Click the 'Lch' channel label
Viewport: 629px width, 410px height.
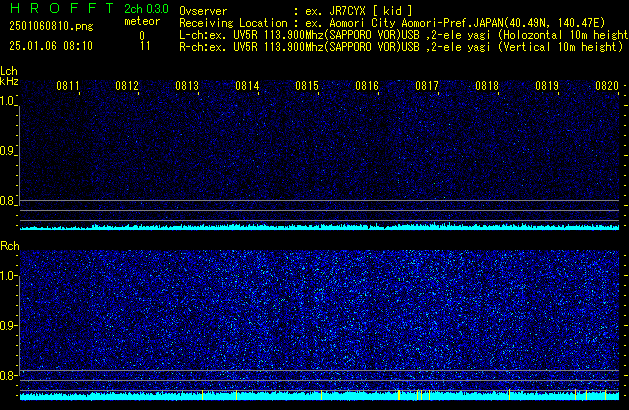[9, 71]
